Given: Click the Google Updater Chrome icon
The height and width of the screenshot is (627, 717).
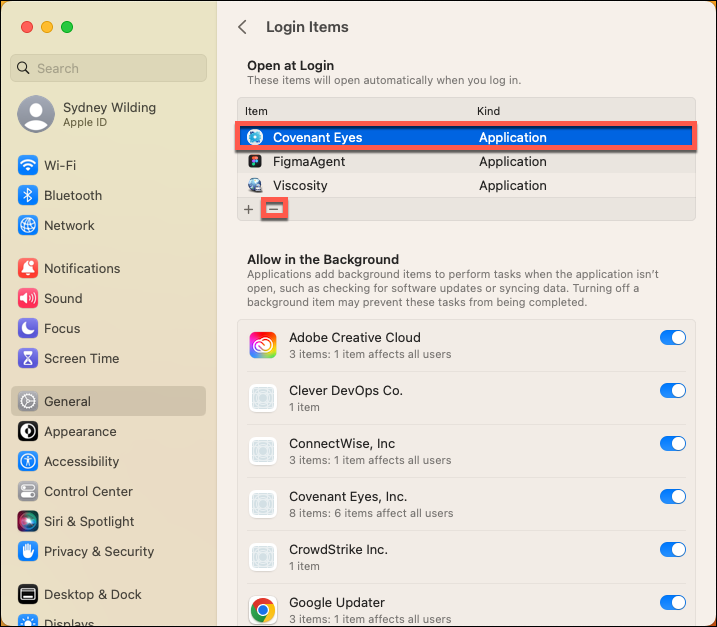Looking at the screenshot, I should point(263,610).
